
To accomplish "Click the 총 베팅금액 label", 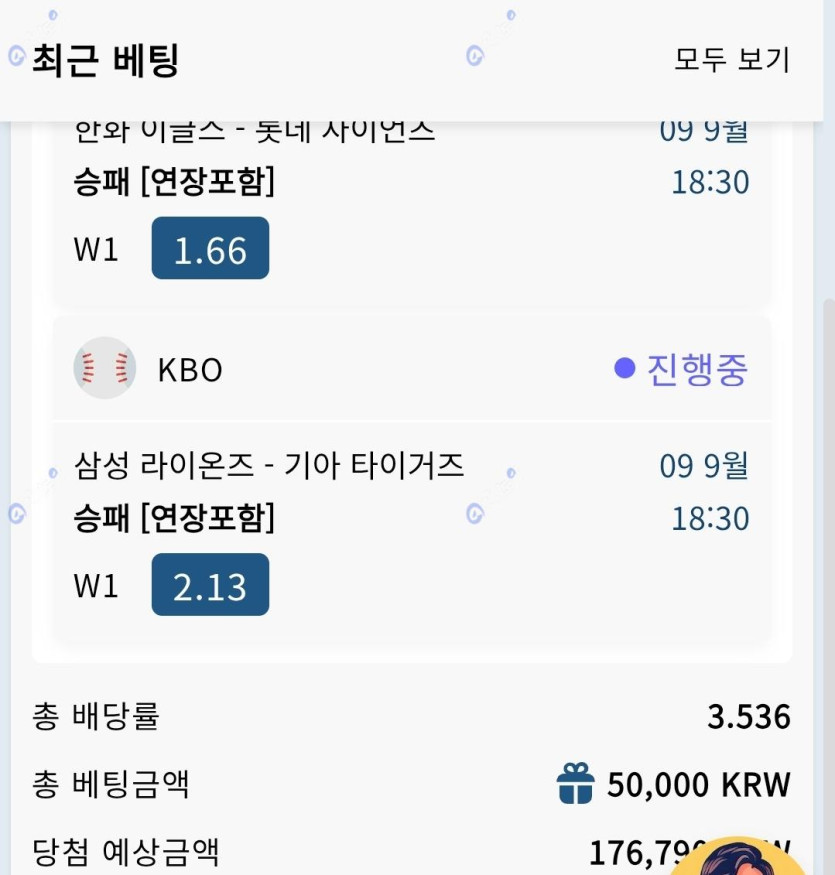I will coord(110,785).
